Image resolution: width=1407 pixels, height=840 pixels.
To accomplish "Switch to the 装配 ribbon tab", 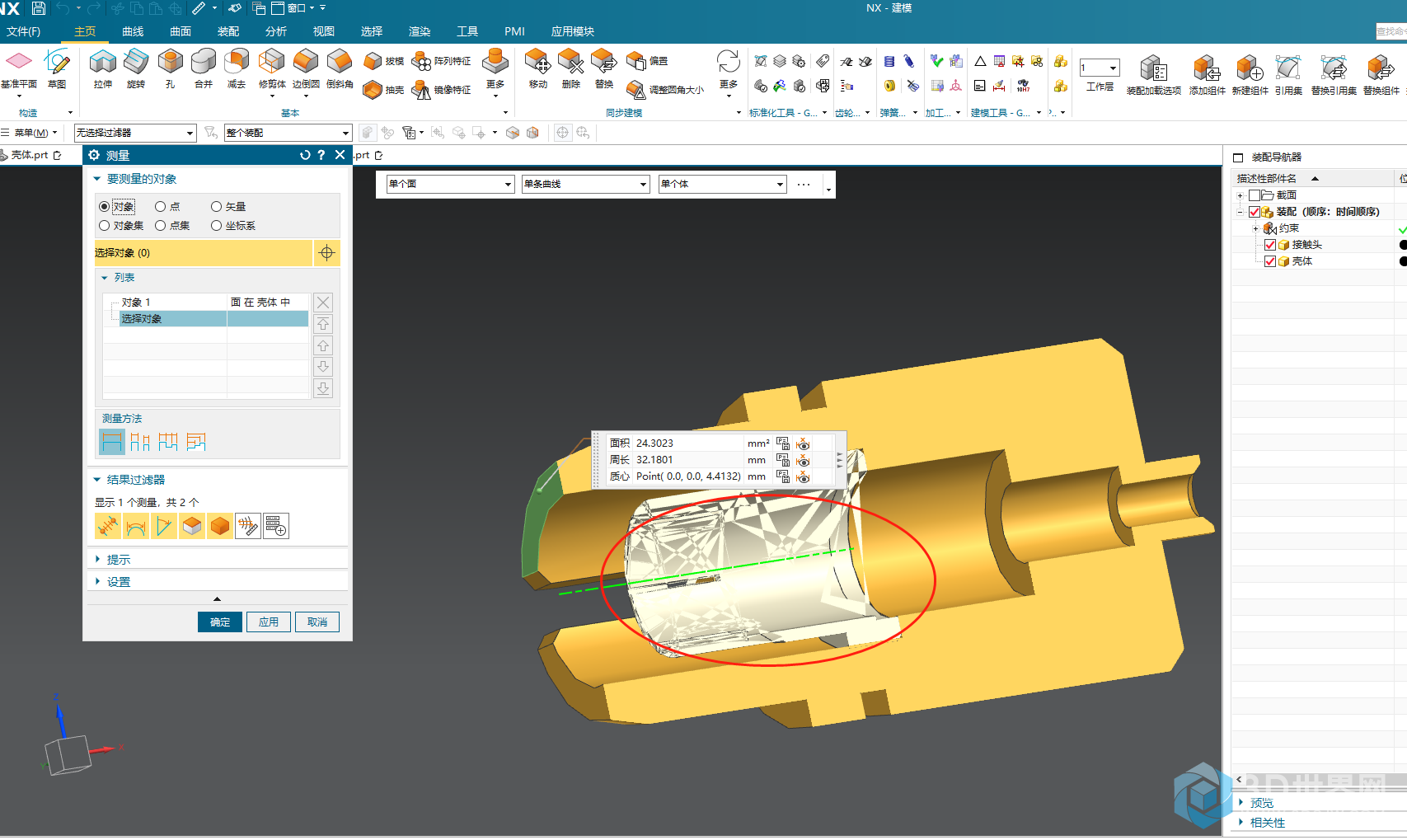I will 228,31.
